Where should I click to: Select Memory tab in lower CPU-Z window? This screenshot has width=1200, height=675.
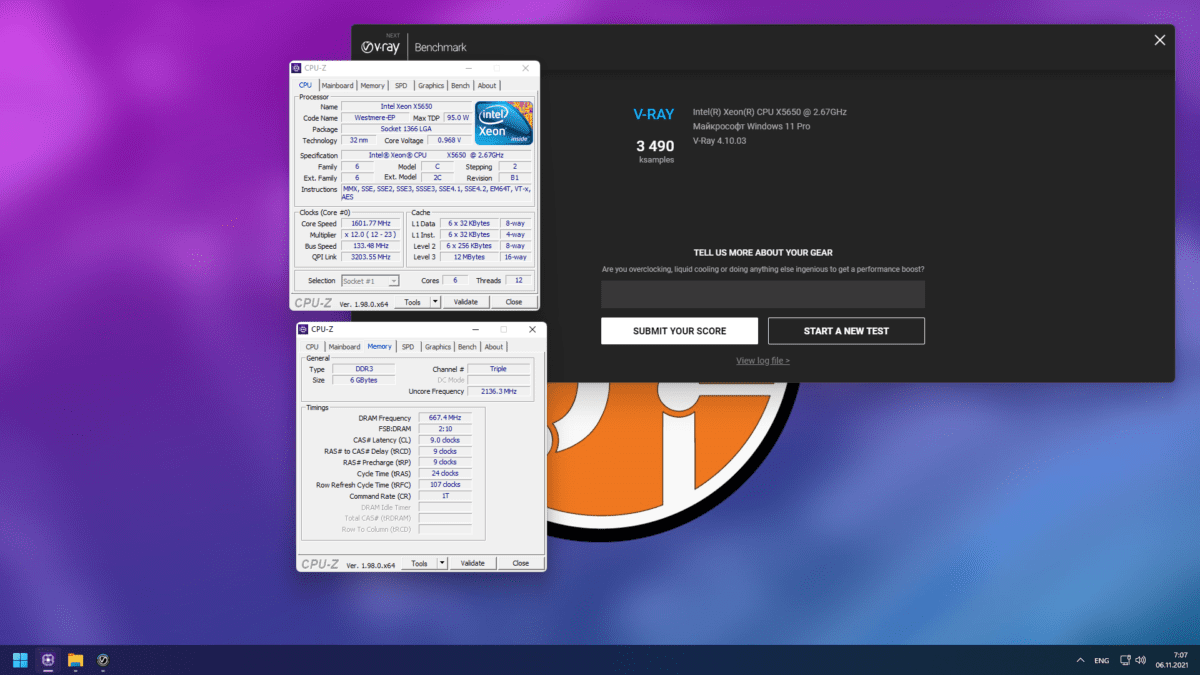pyautogui.click(x=380, y=347)
